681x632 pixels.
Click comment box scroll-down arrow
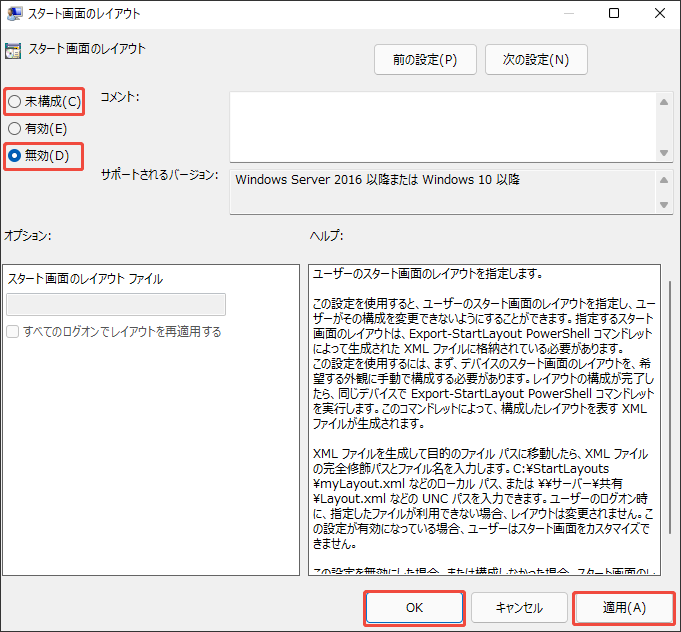tap(664, 152)
